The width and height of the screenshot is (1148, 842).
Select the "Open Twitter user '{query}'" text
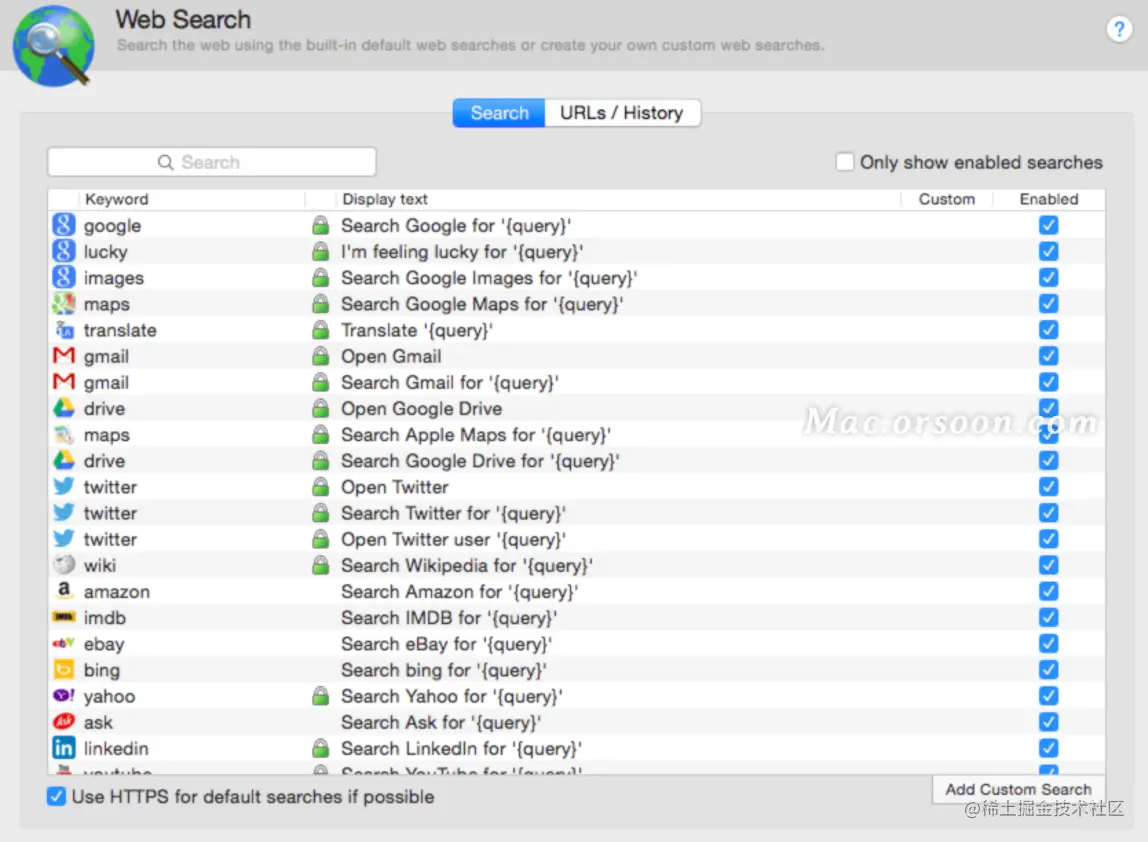tap(453, 540)
